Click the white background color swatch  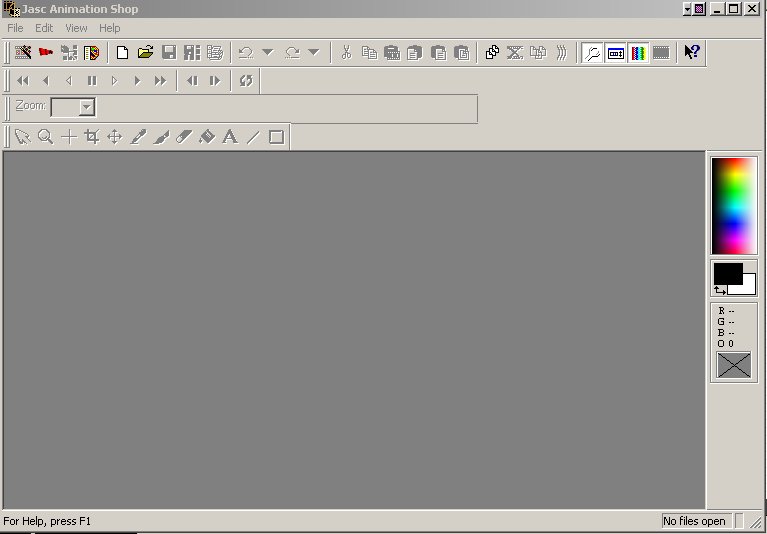coord(749,286)
